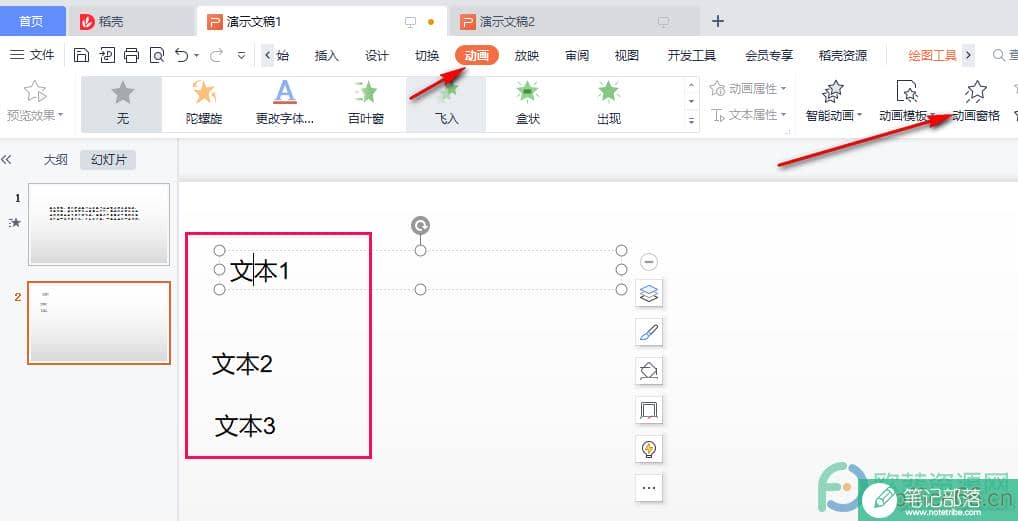Move animation gallery to previous row with up arrow
Screen dimensions: 1018x521
691,85
